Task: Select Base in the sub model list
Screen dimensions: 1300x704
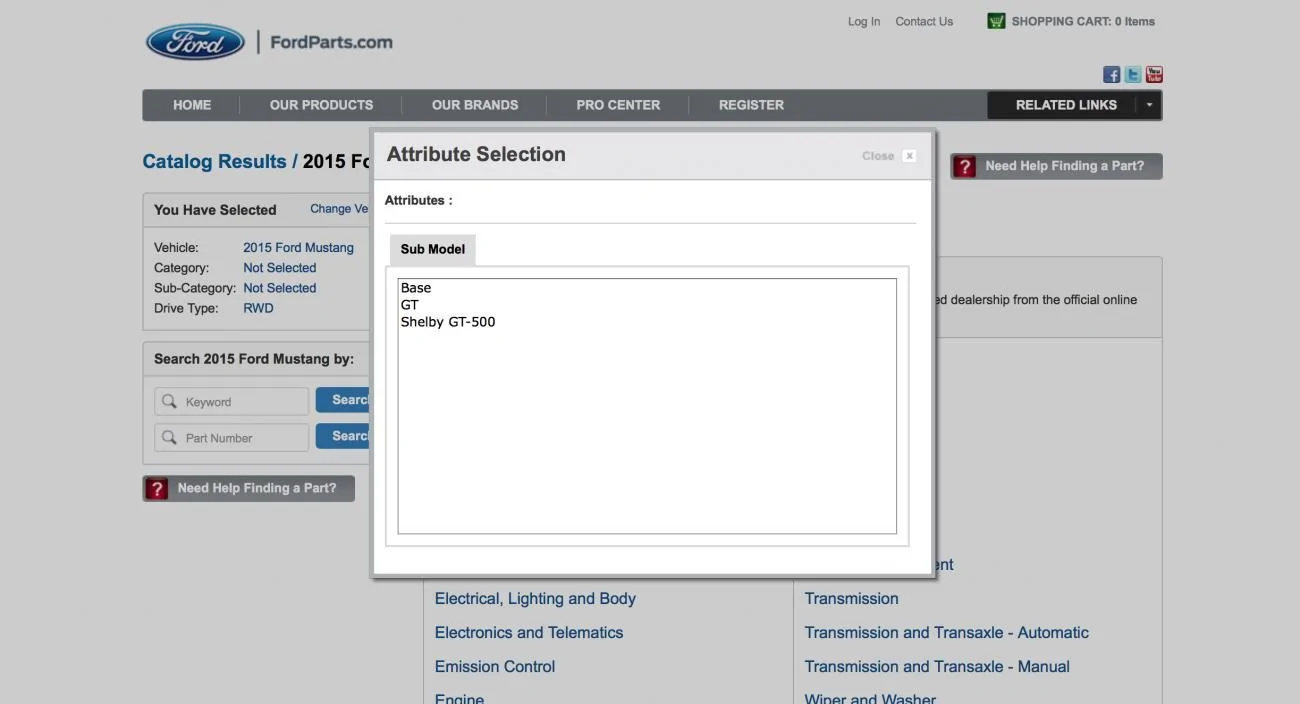Action: 416,288
